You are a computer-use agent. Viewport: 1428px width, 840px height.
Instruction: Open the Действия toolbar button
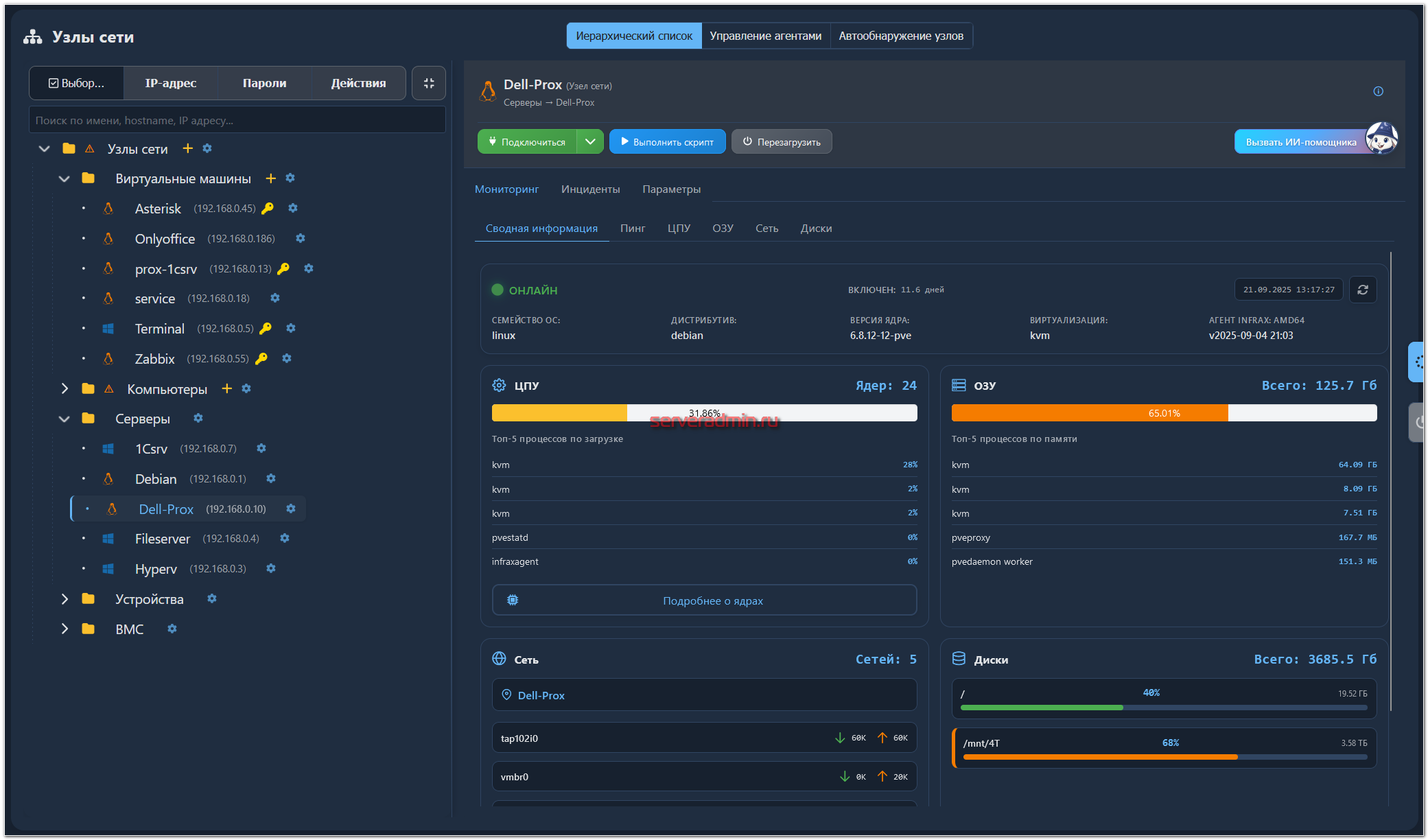[x=358, y=83]
